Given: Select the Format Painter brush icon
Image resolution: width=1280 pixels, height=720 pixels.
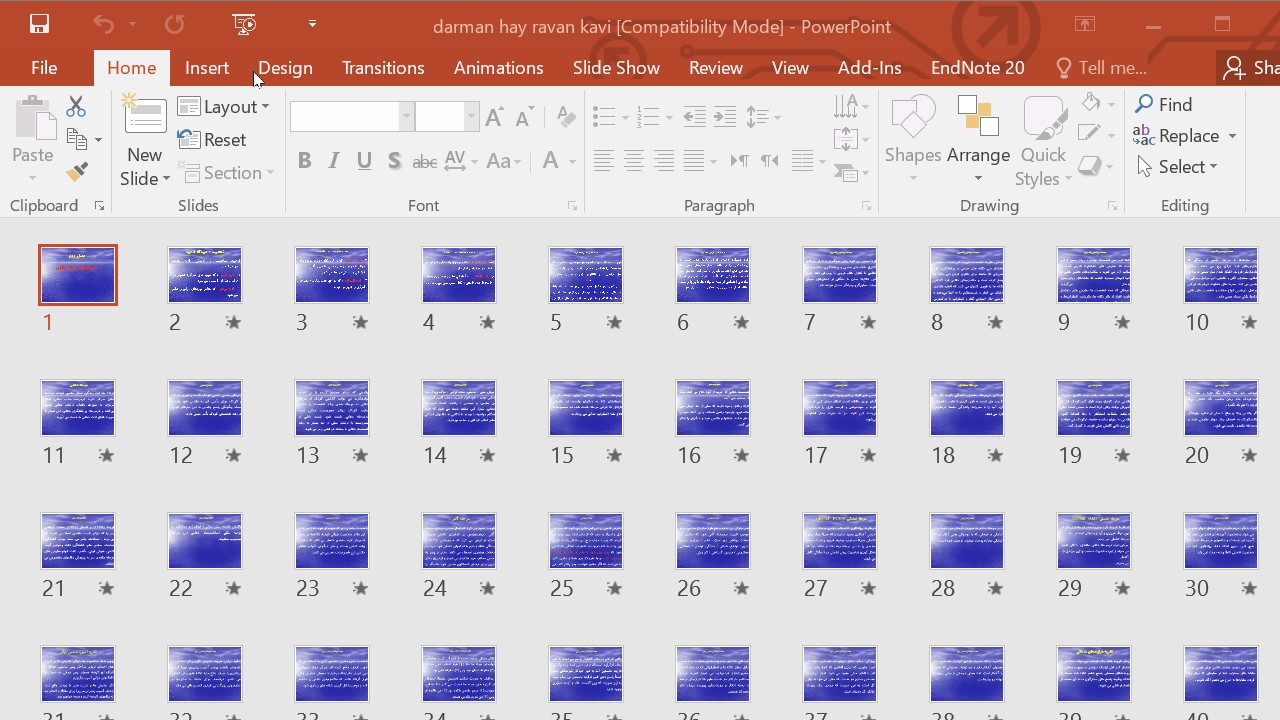Looking at the screenshot, I should [77, 172].
